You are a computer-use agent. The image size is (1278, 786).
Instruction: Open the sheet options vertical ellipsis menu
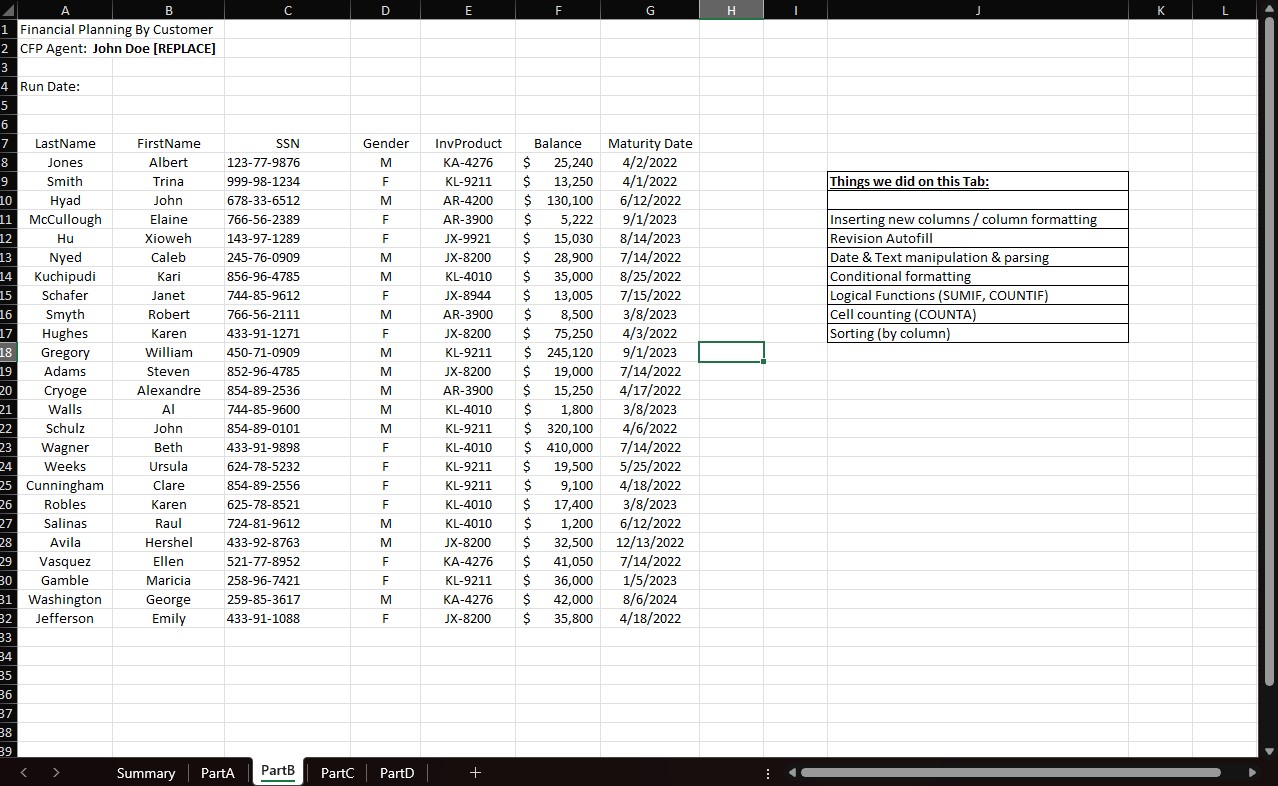[767, 772]
